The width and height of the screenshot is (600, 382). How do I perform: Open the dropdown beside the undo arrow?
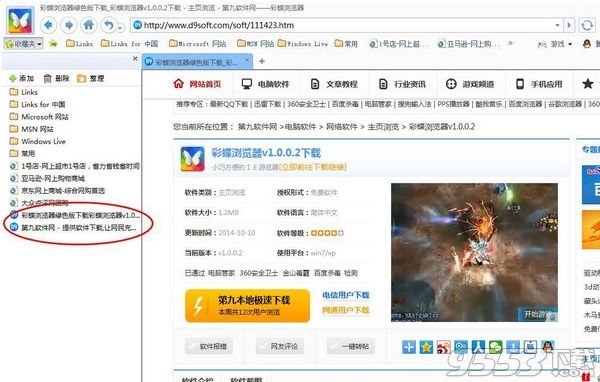point(121,28)
